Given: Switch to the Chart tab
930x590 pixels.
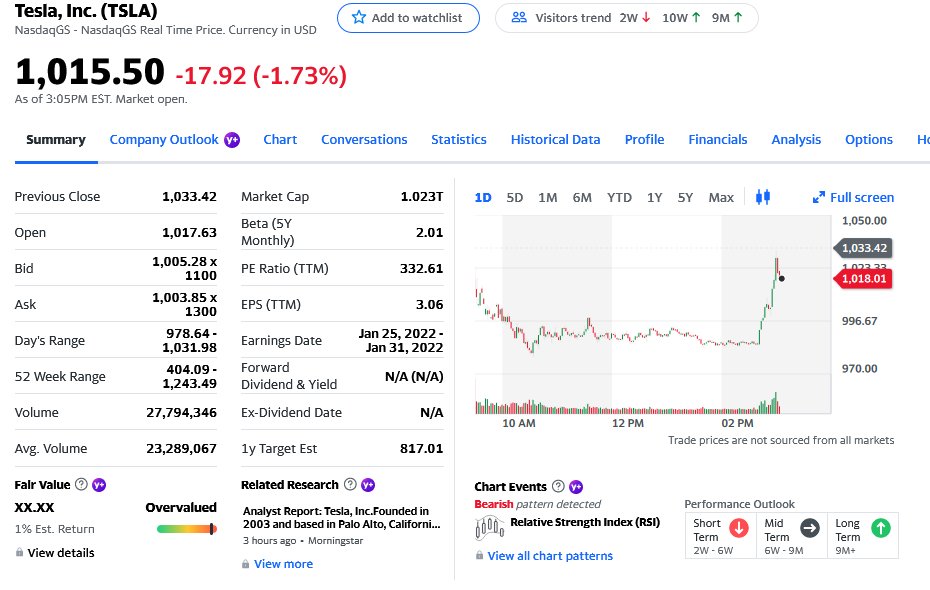Looking at the screenshot, I should click(280, 140).
